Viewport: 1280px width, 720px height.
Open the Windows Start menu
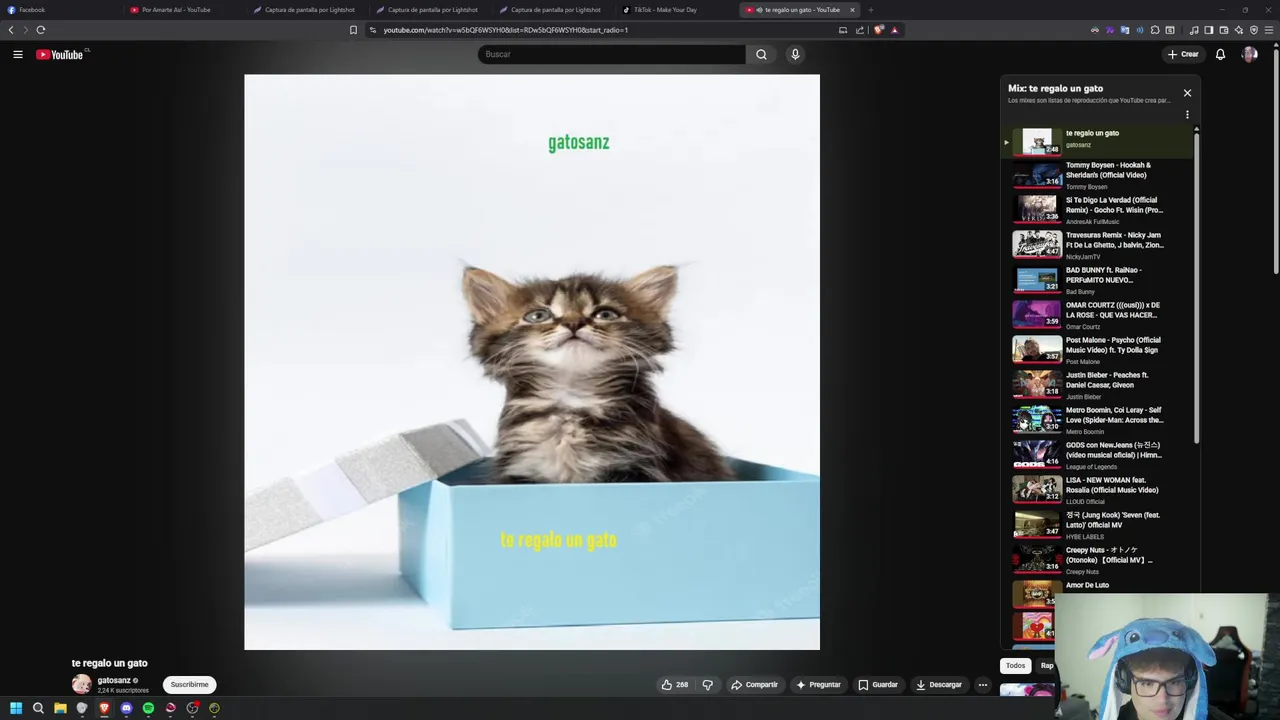point(16,708)
